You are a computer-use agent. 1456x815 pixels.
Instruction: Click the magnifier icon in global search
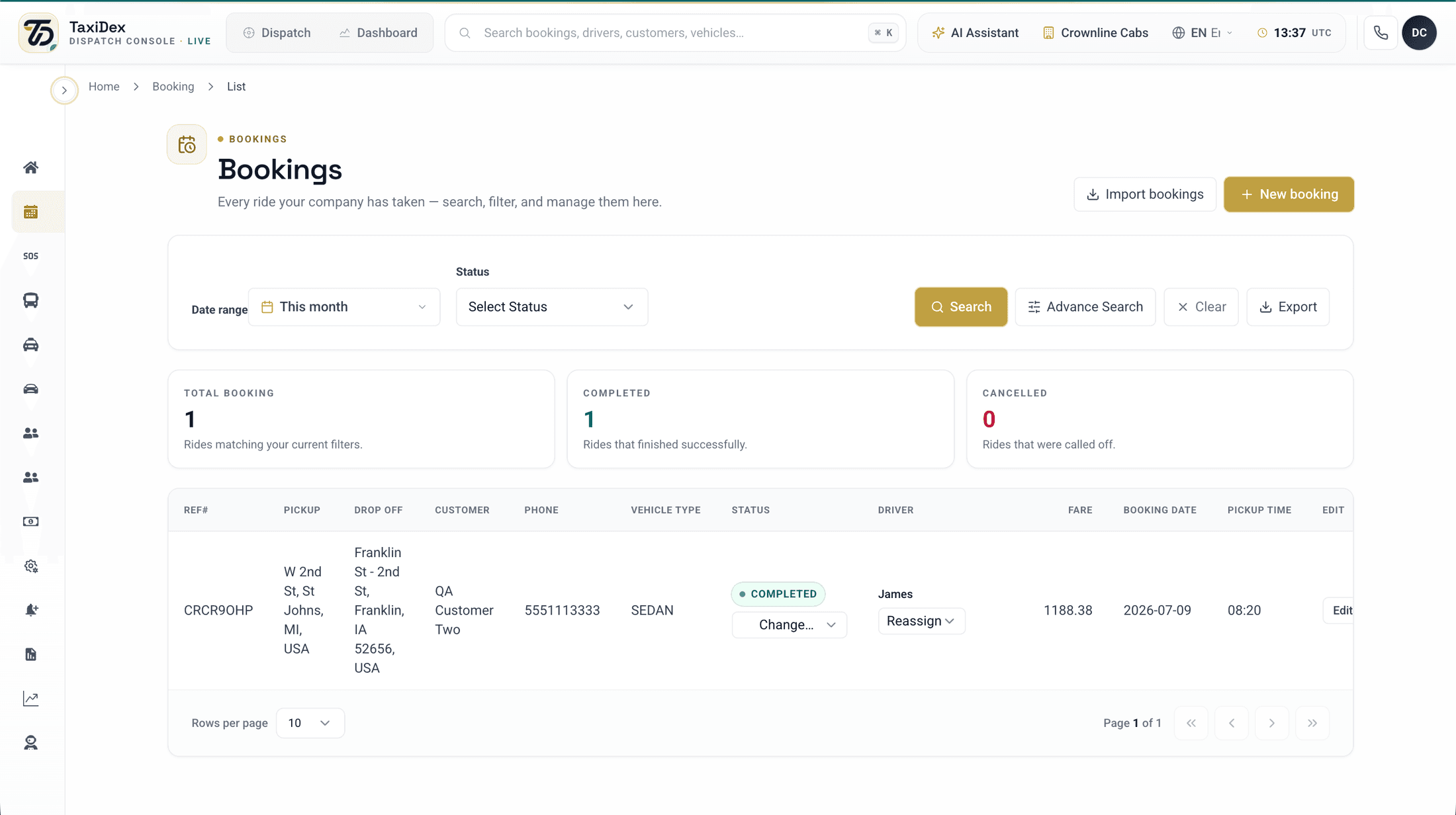[465, 33]
